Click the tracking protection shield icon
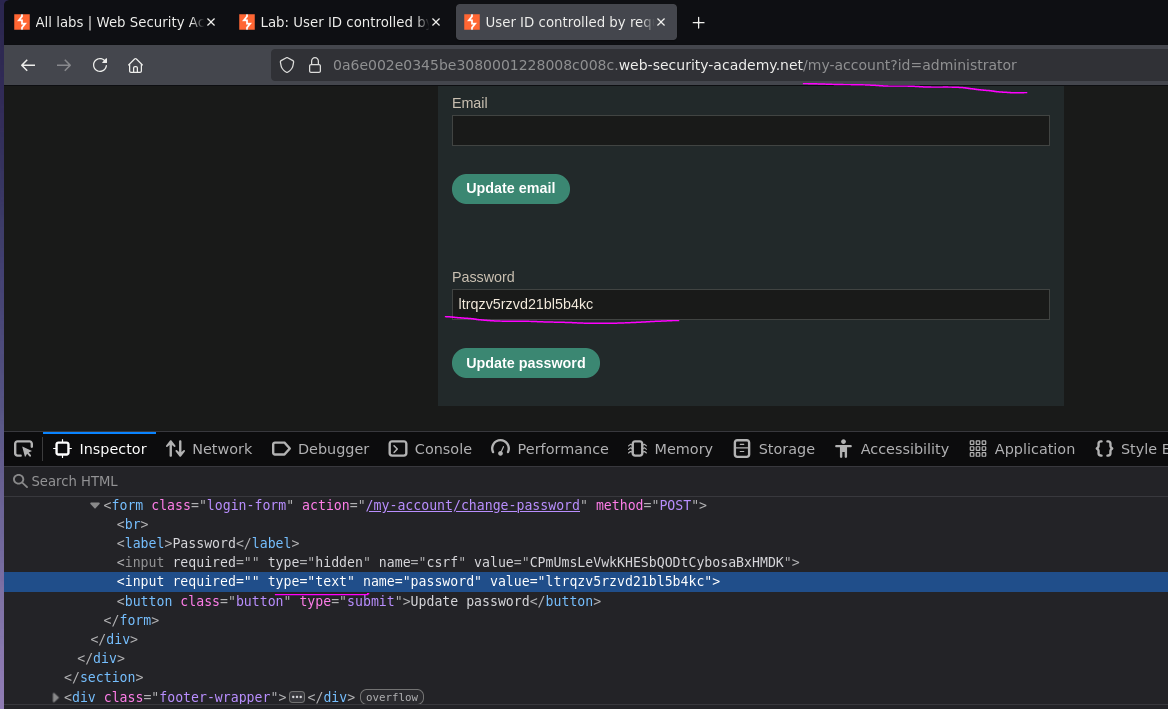 287,66
